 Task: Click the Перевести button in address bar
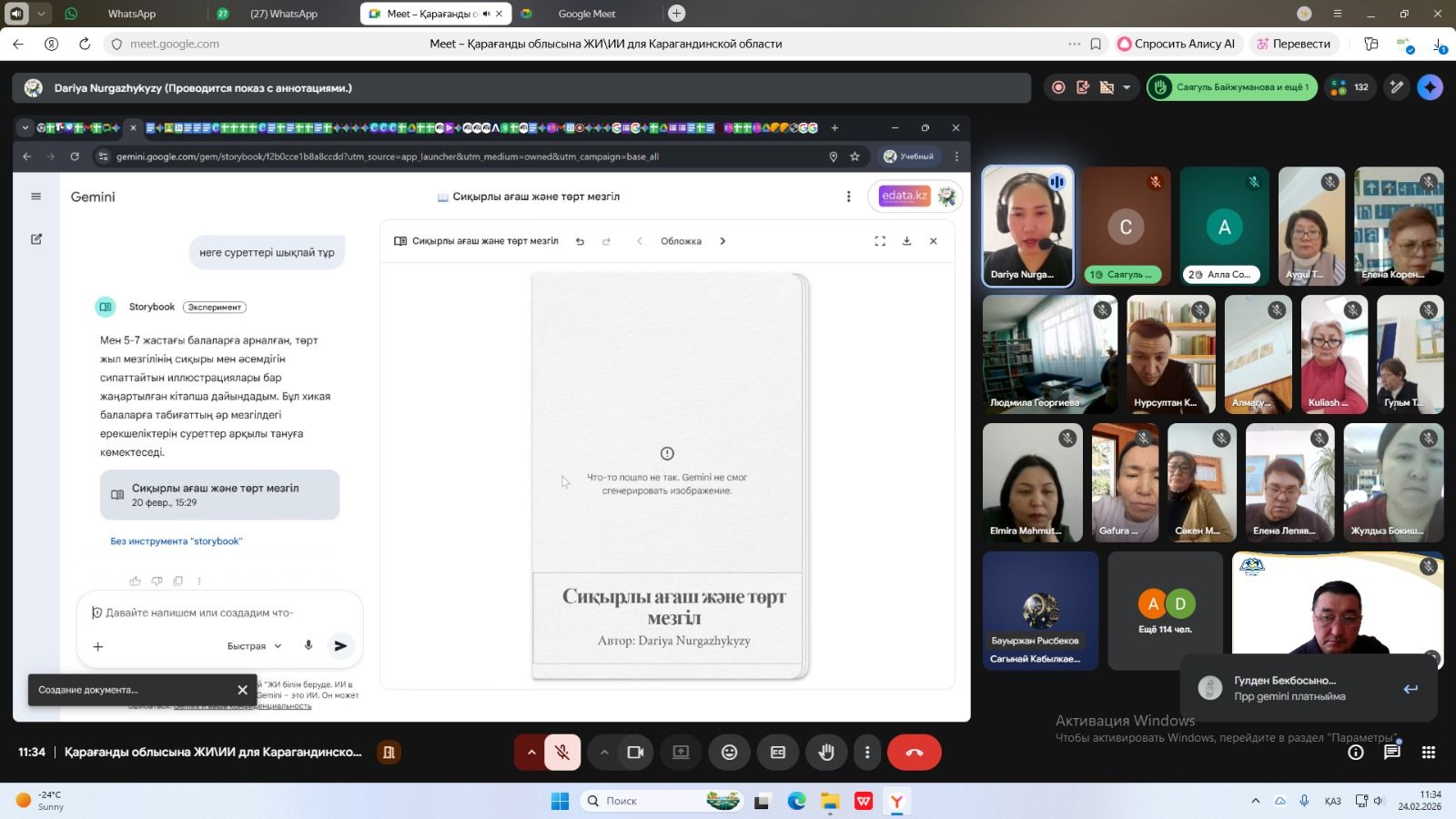[x=1293, y=44]
